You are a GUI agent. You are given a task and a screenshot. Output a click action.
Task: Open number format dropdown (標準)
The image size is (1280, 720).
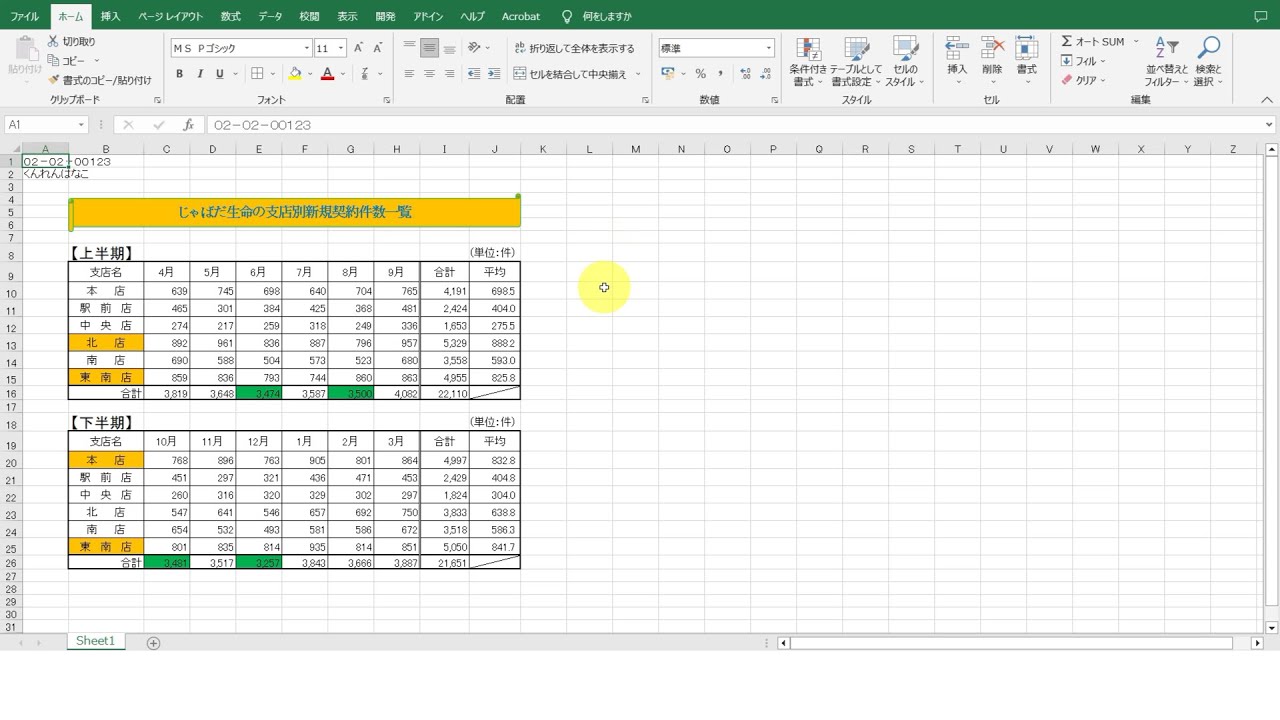[x=768, y=48]
